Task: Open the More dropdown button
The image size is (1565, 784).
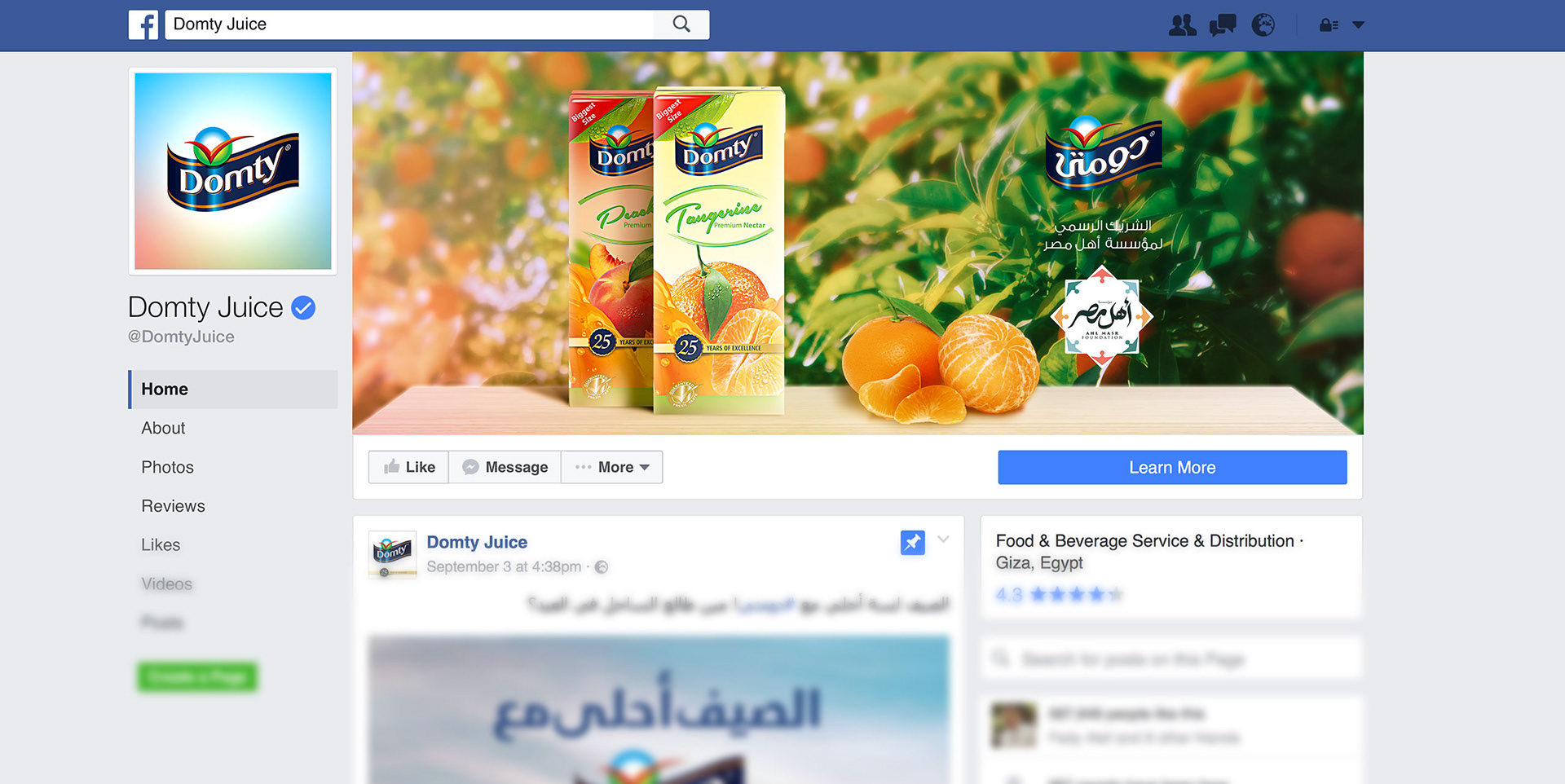Action: coord(612,467)
